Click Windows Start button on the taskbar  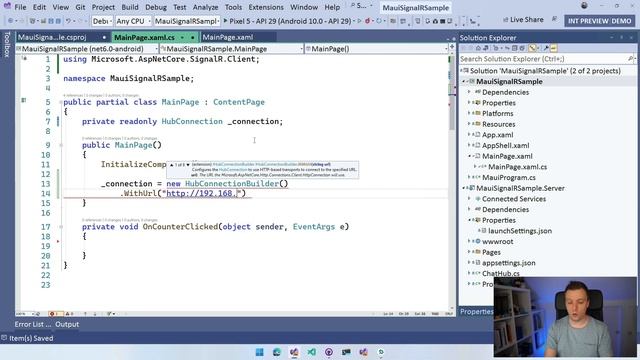click(260, 352)
